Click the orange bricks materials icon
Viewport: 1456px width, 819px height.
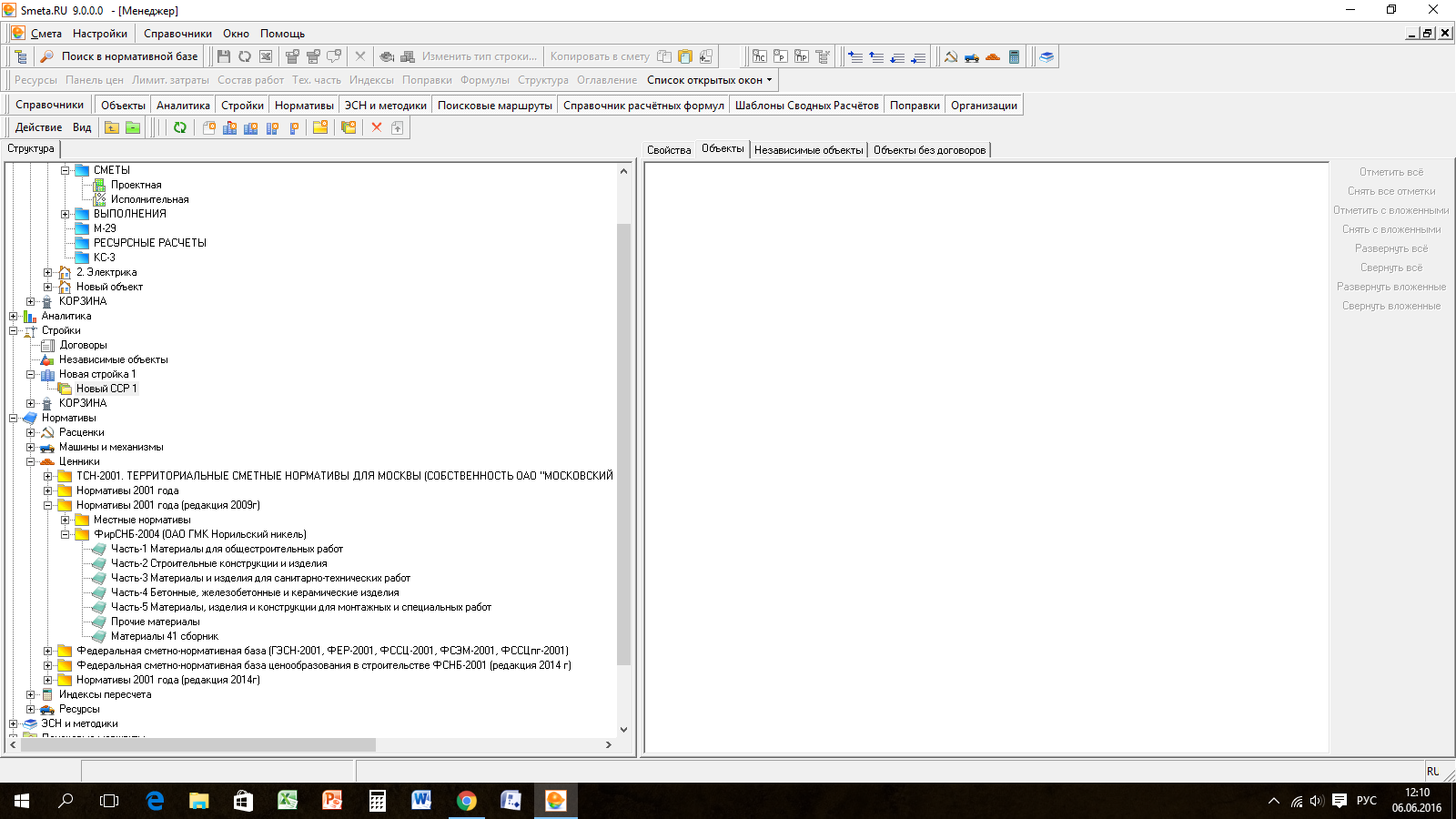tap(993, 56)
